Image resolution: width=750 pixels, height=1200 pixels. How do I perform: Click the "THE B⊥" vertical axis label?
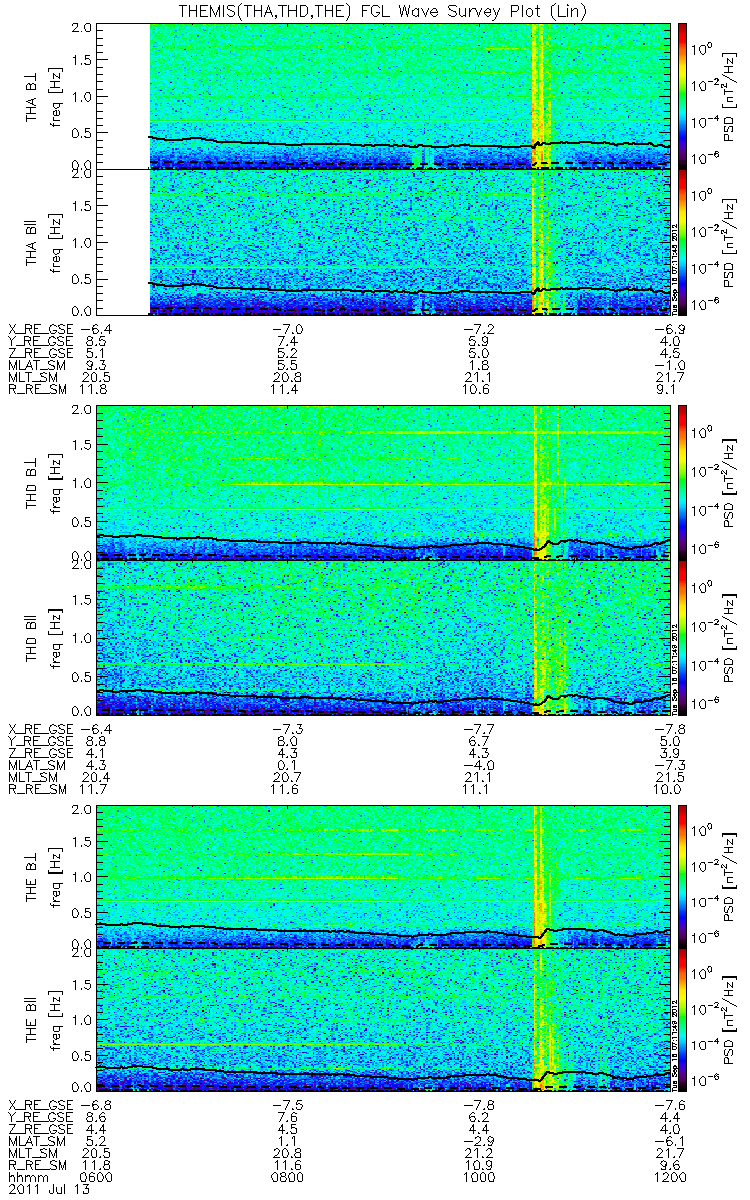(34, 875)
